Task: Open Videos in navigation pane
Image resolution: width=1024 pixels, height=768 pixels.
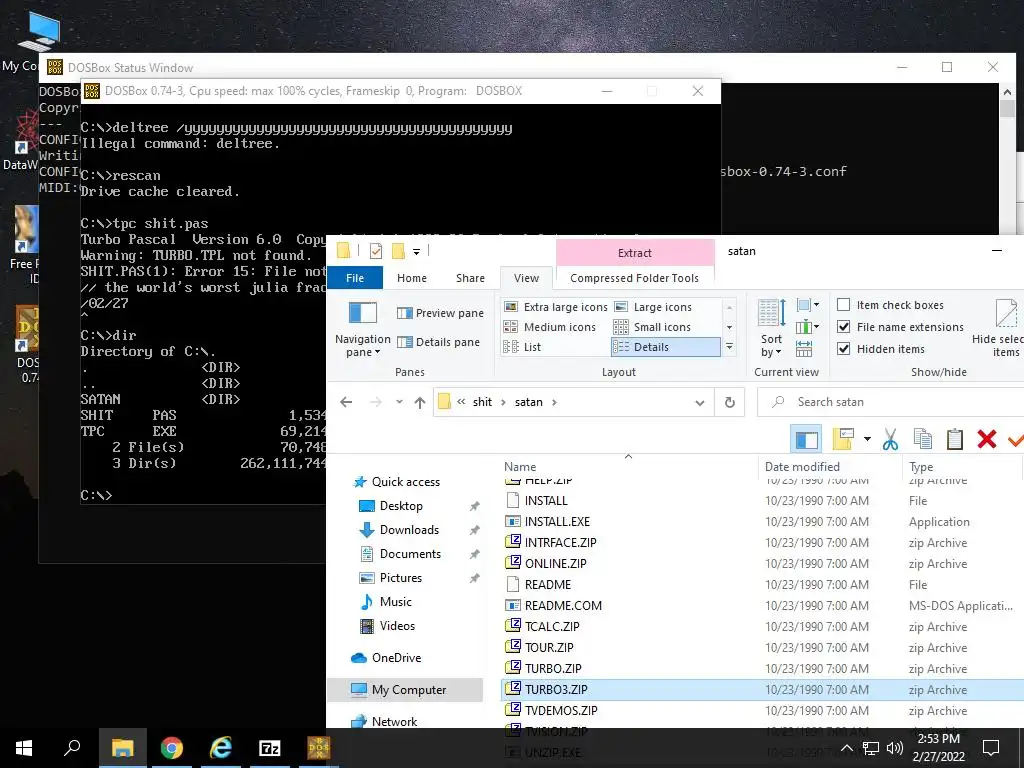Action: coord(397,626)
